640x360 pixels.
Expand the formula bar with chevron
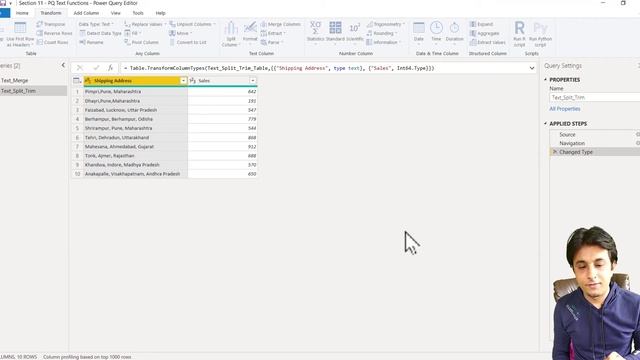(531, 68)
